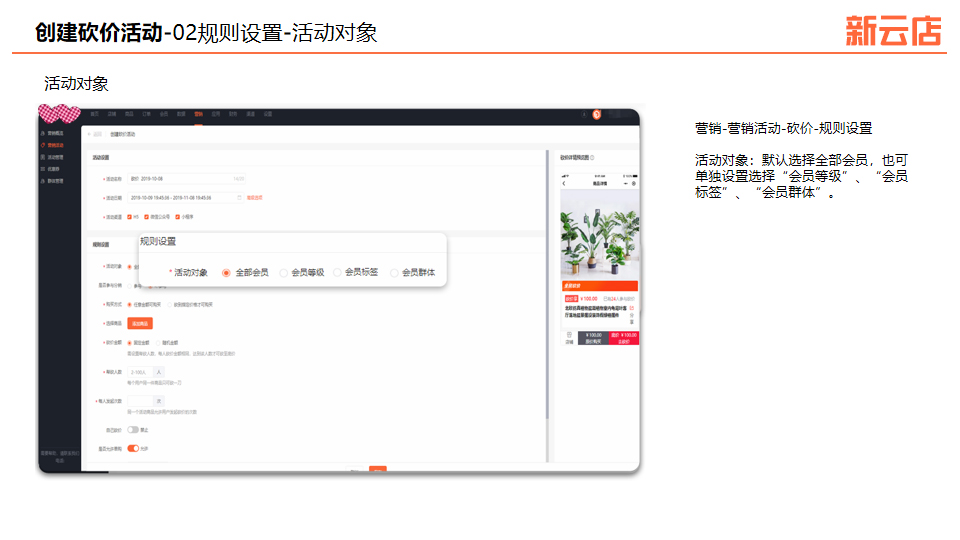Click the info icon beside the preview title
This screenshot has width=960, height=540.
tap(592, 158)
